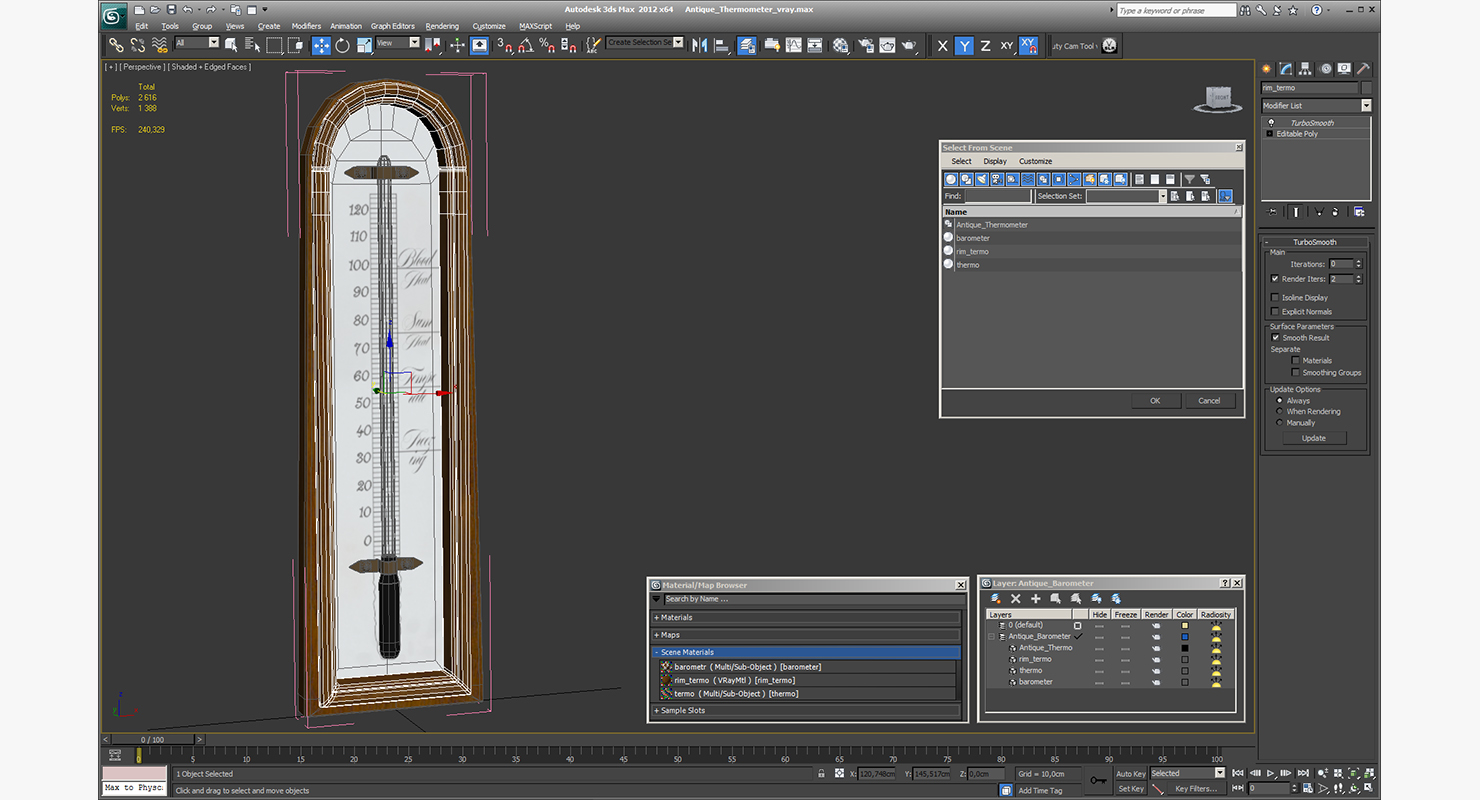1480x800 pixels.
Task: Change 0 (default) layer color swatch
Action: point(1185,626)
